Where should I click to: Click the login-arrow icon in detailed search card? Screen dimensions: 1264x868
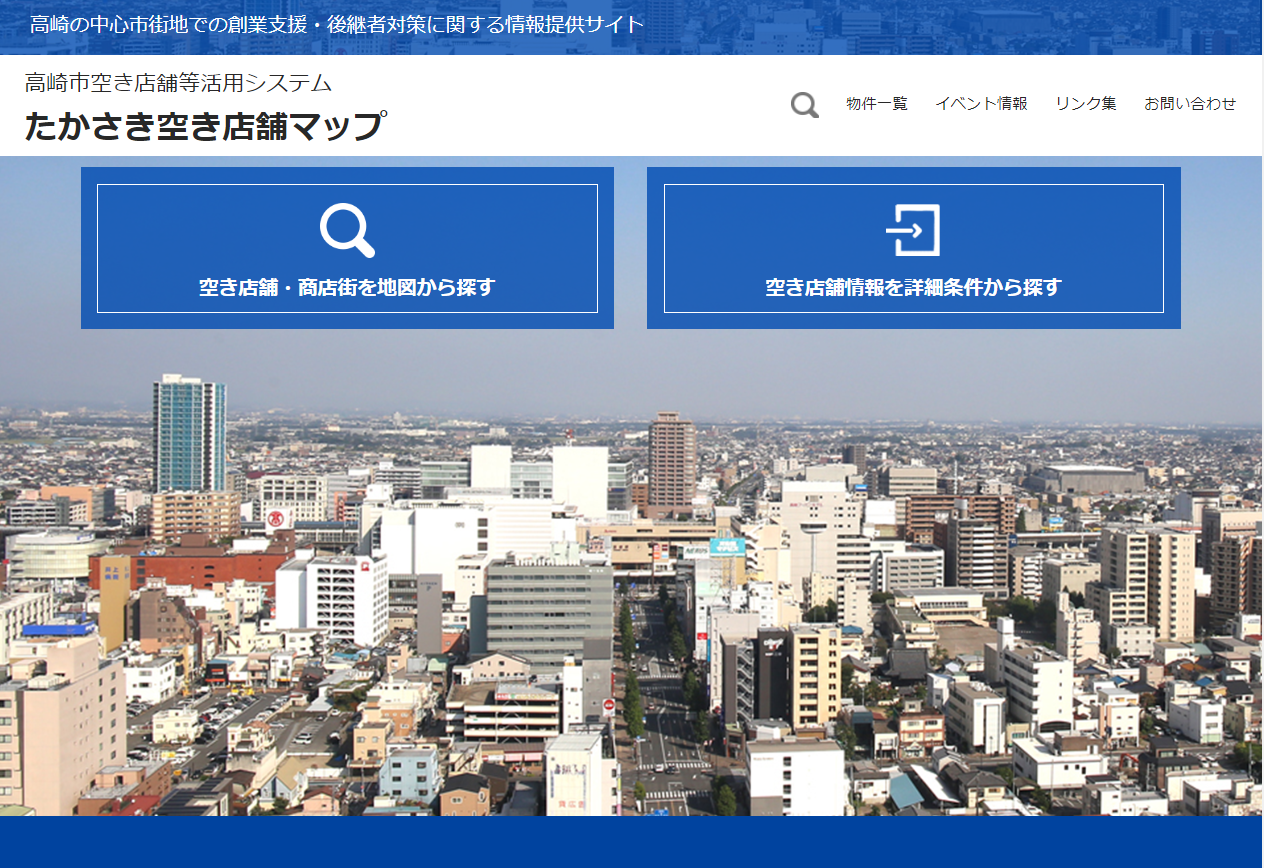click(913, 230)
